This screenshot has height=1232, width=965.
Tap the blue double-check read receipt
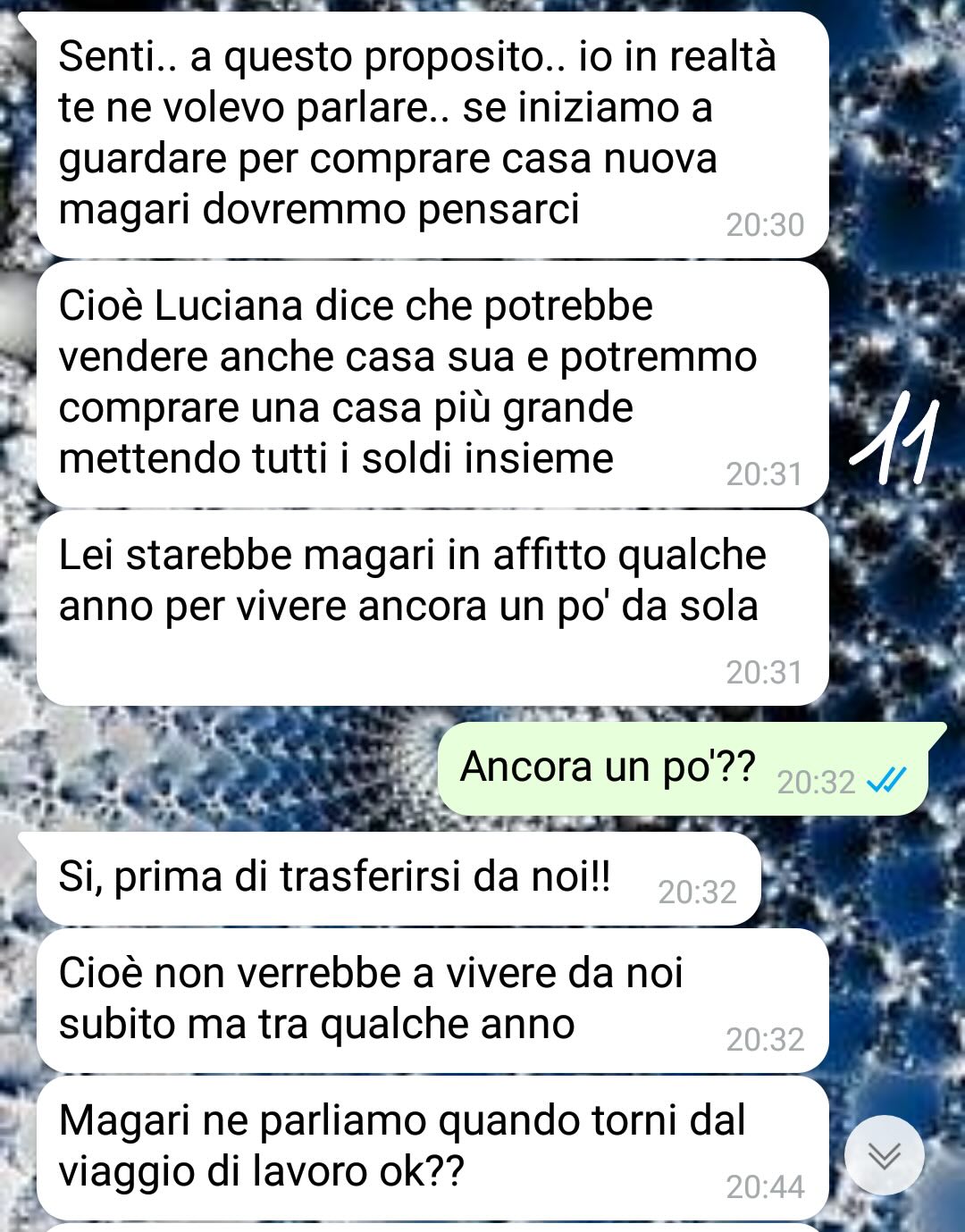pyautogui.click(x=887, y=782)
